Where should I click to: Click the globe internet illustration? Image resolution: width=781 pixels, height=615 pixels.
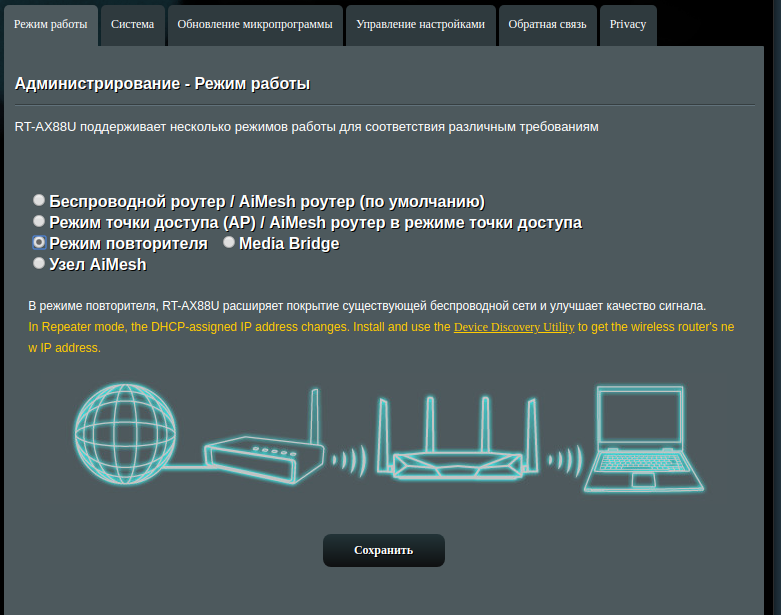(125, 434)
